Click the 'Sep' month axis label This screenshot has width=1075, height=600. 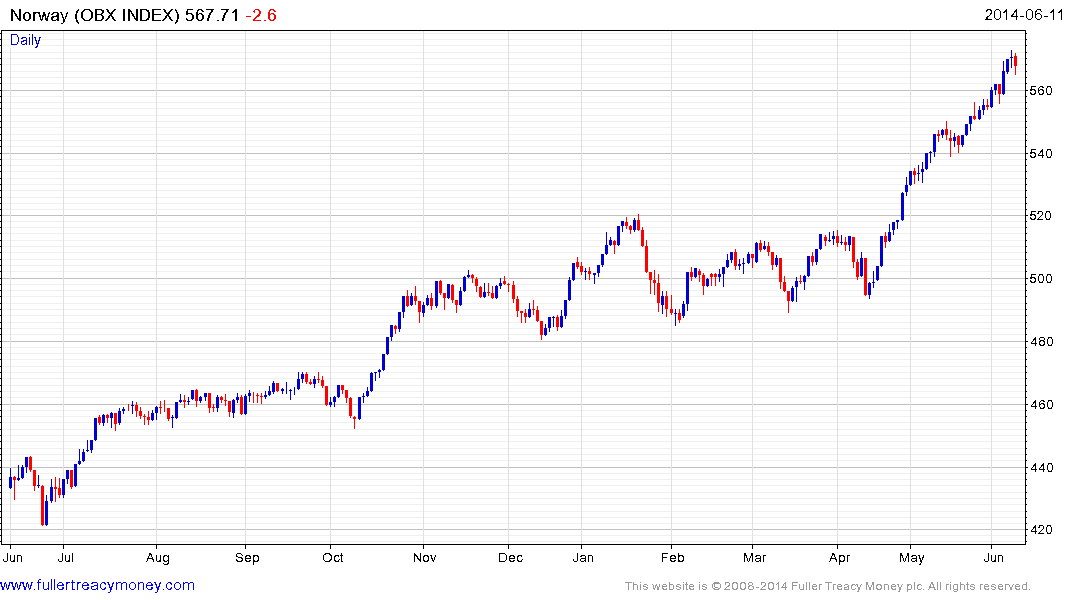point(247,557)
